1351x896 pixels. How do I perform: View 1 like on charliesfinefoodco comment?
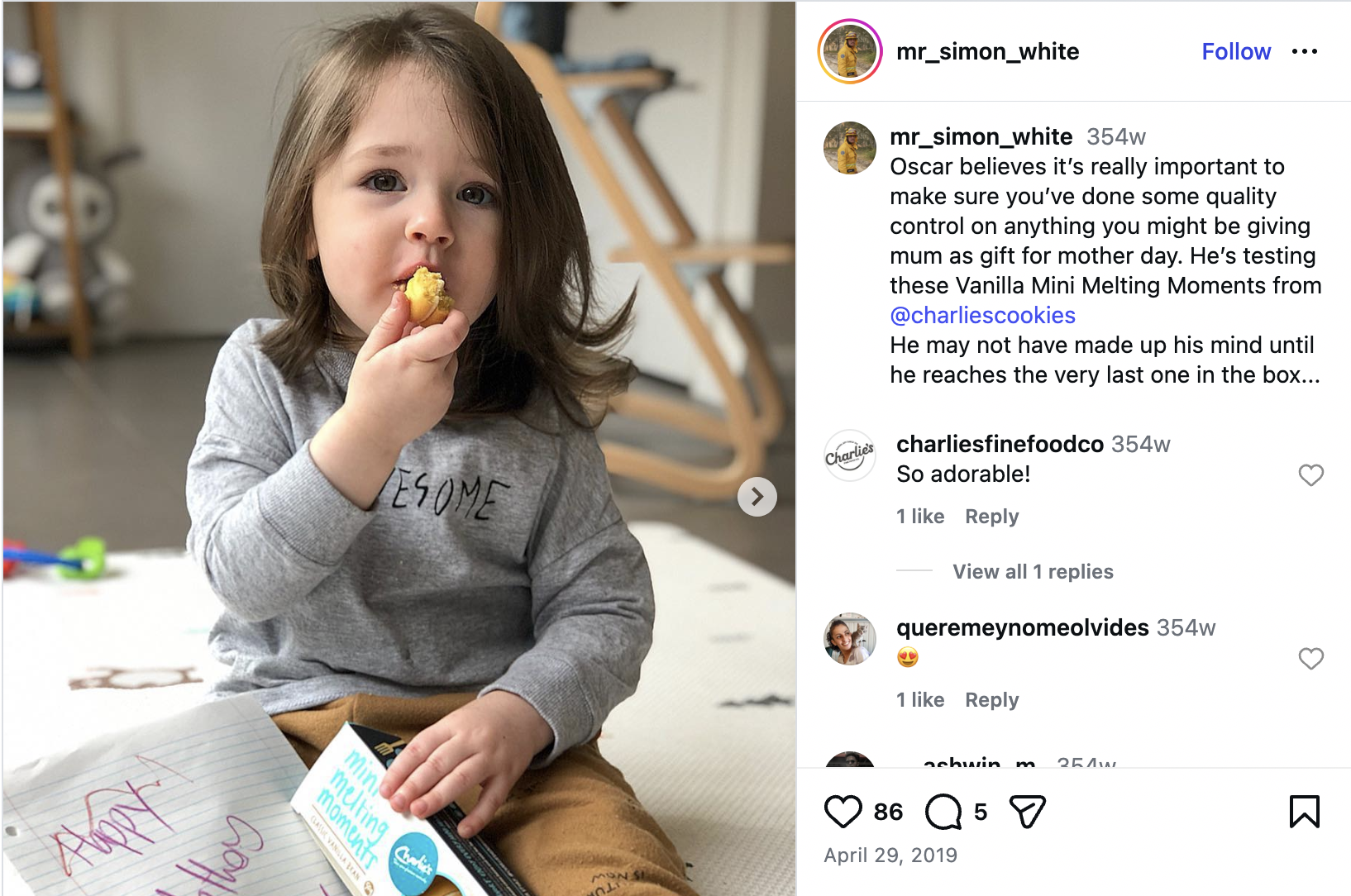(x=920, y=517)
